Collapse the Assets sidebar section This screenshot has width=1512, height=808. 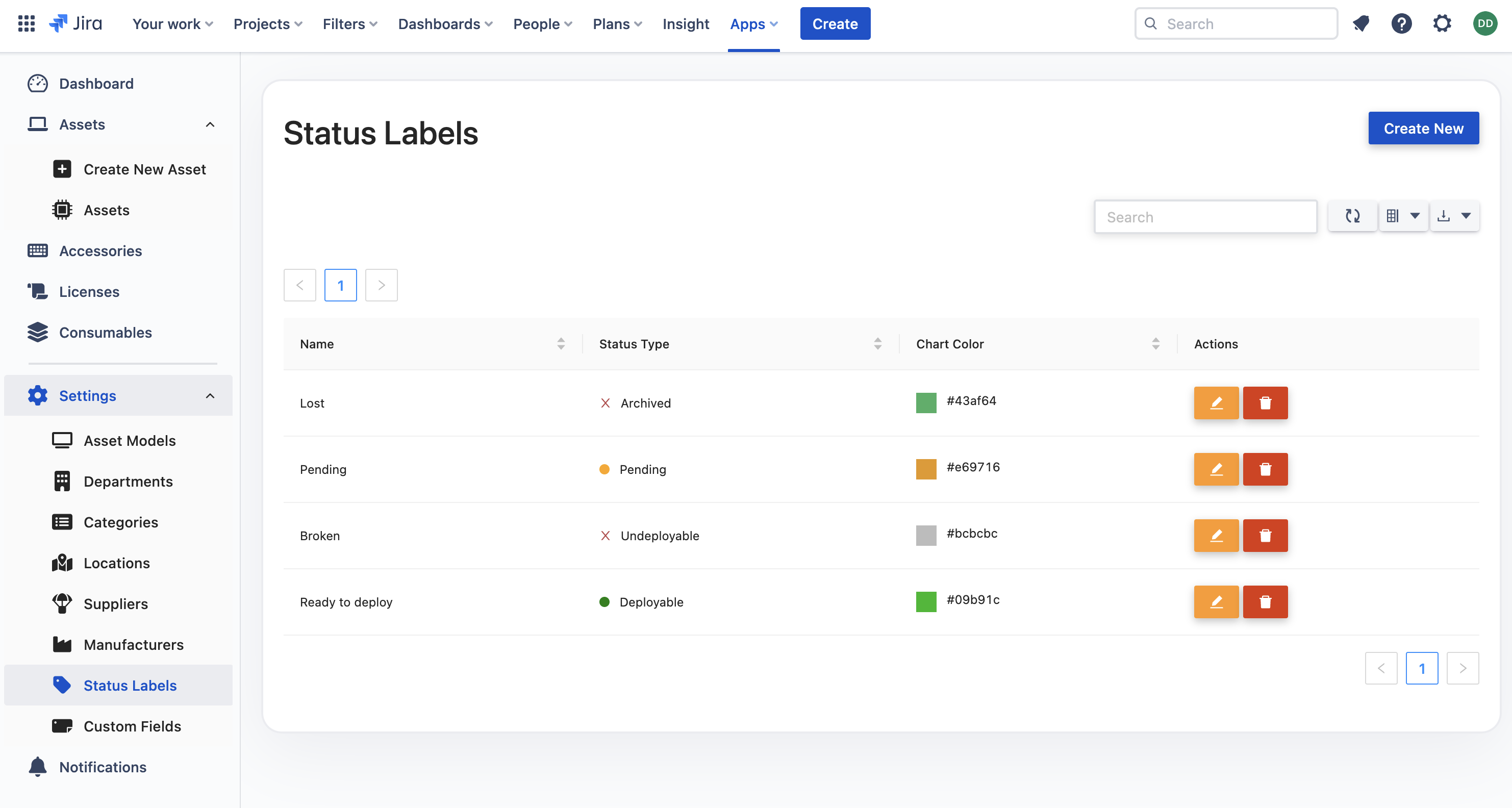click(x=210, y=124)
